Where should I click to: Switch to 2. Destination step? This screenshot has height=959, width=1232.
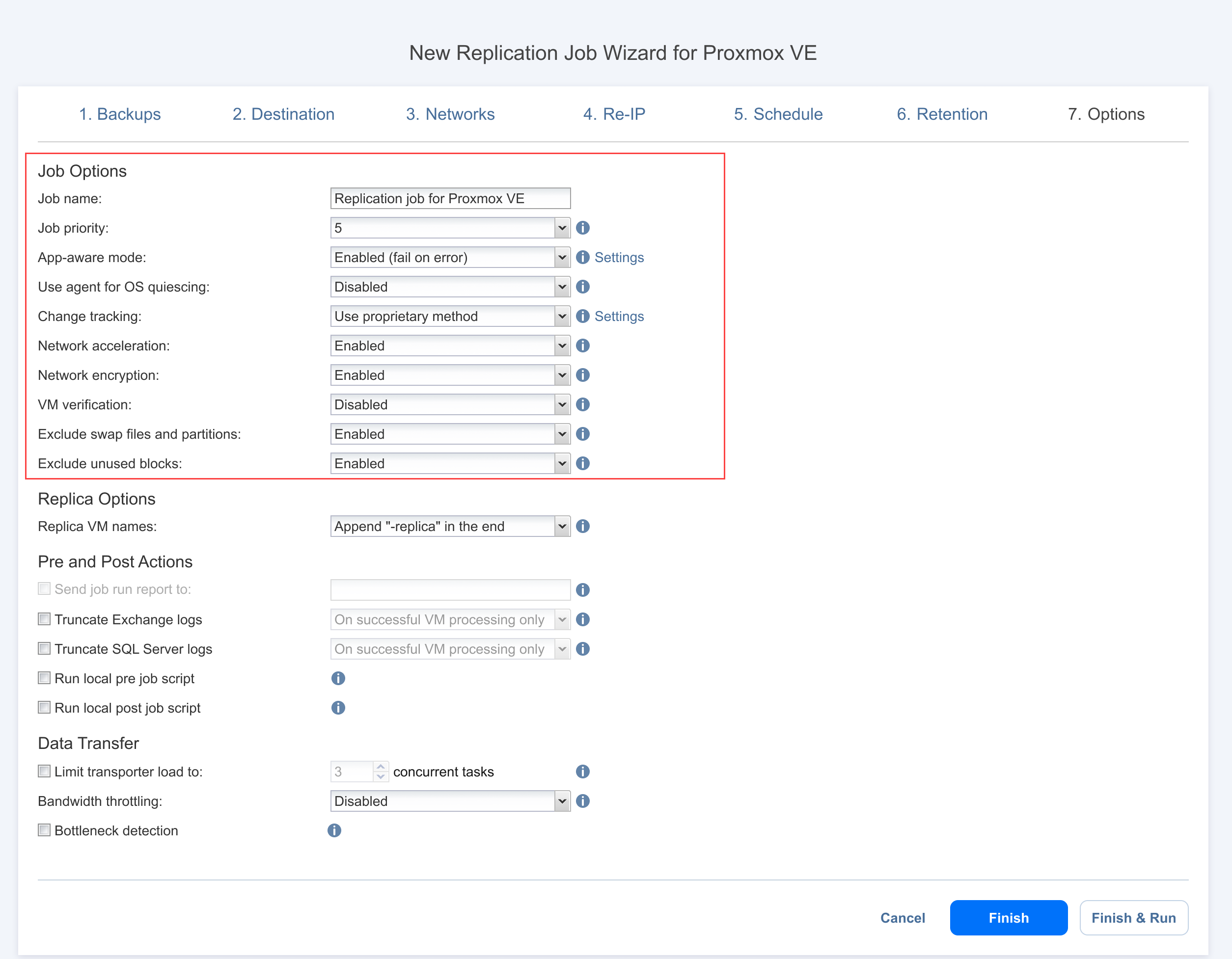283,114
